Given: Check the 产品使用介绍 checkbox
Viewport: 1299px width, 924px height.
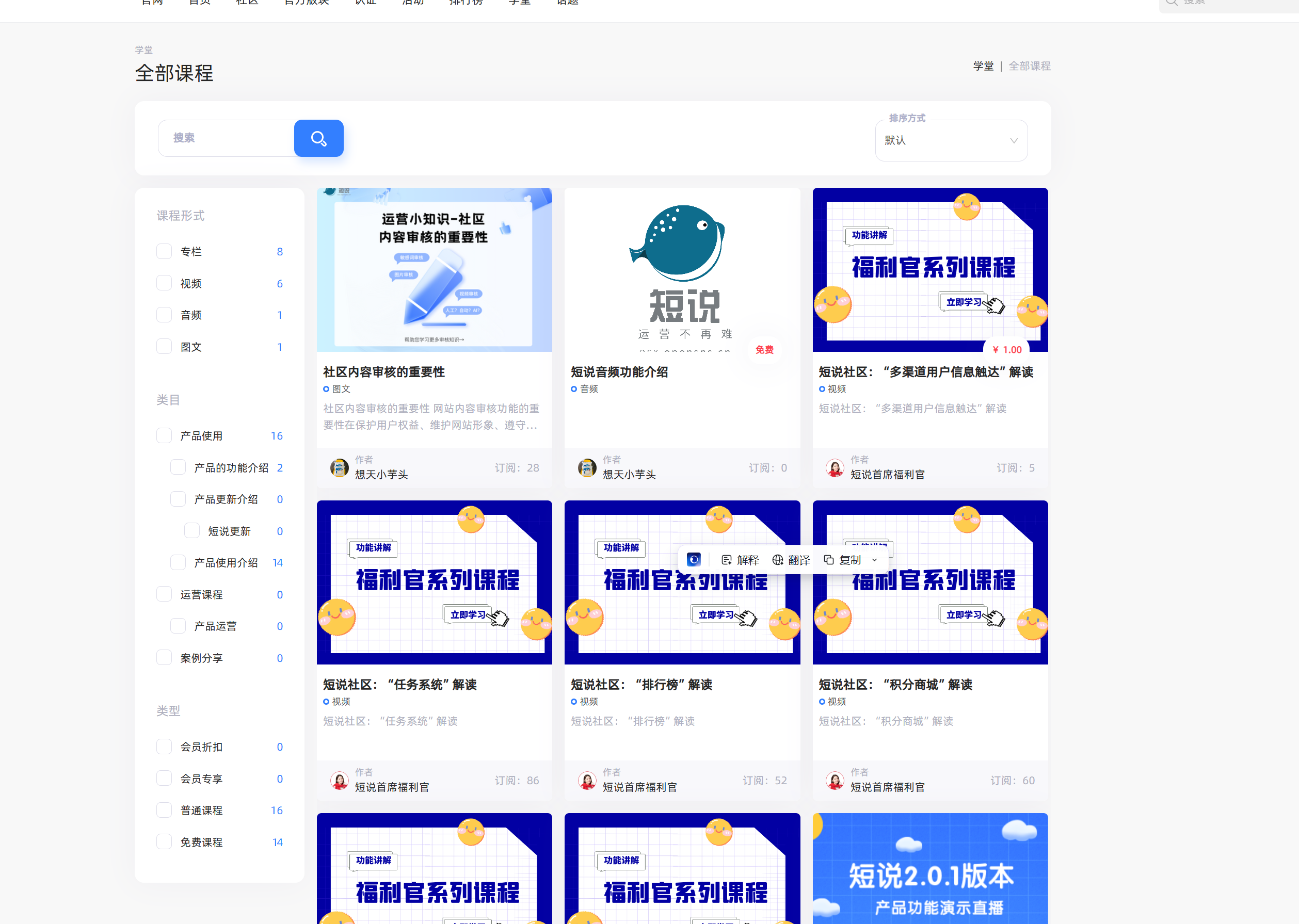Looking at the screenshot, I should pyautogui.click(x=178, y=563).
